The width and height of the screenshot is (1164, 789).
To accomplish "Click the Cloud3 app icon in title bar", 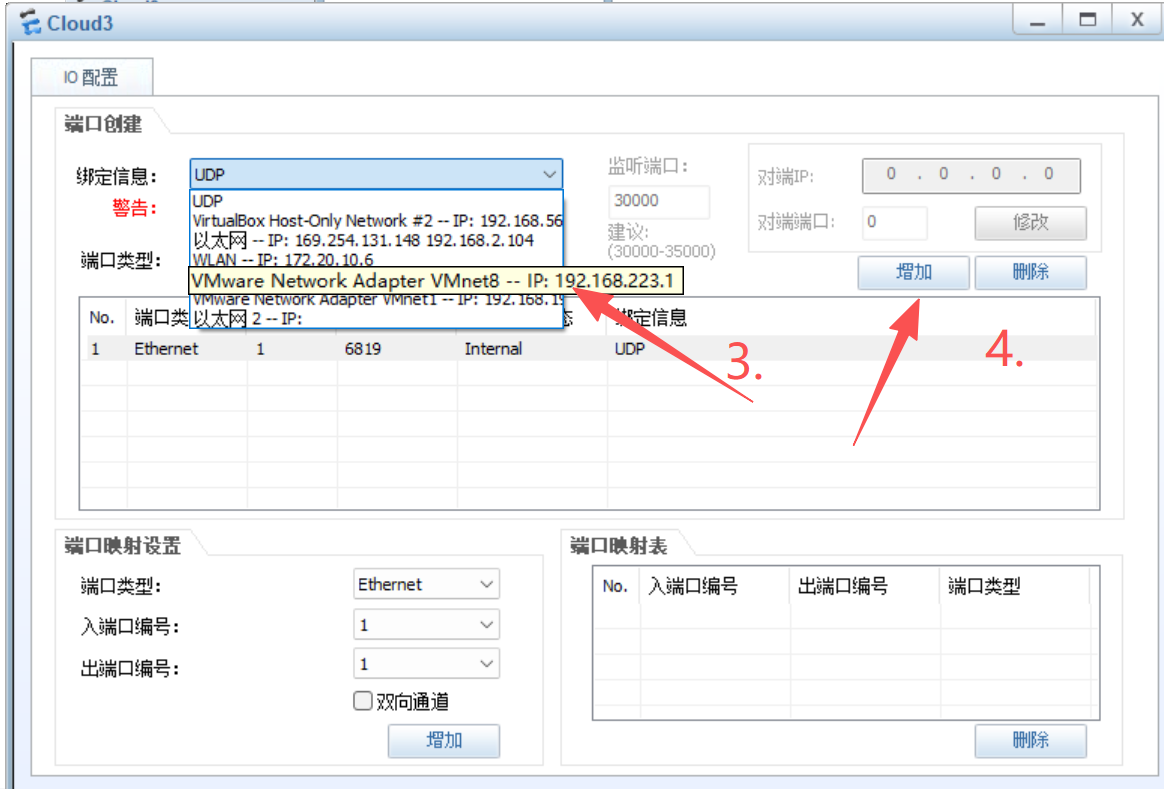I will (x=30, y=22).
